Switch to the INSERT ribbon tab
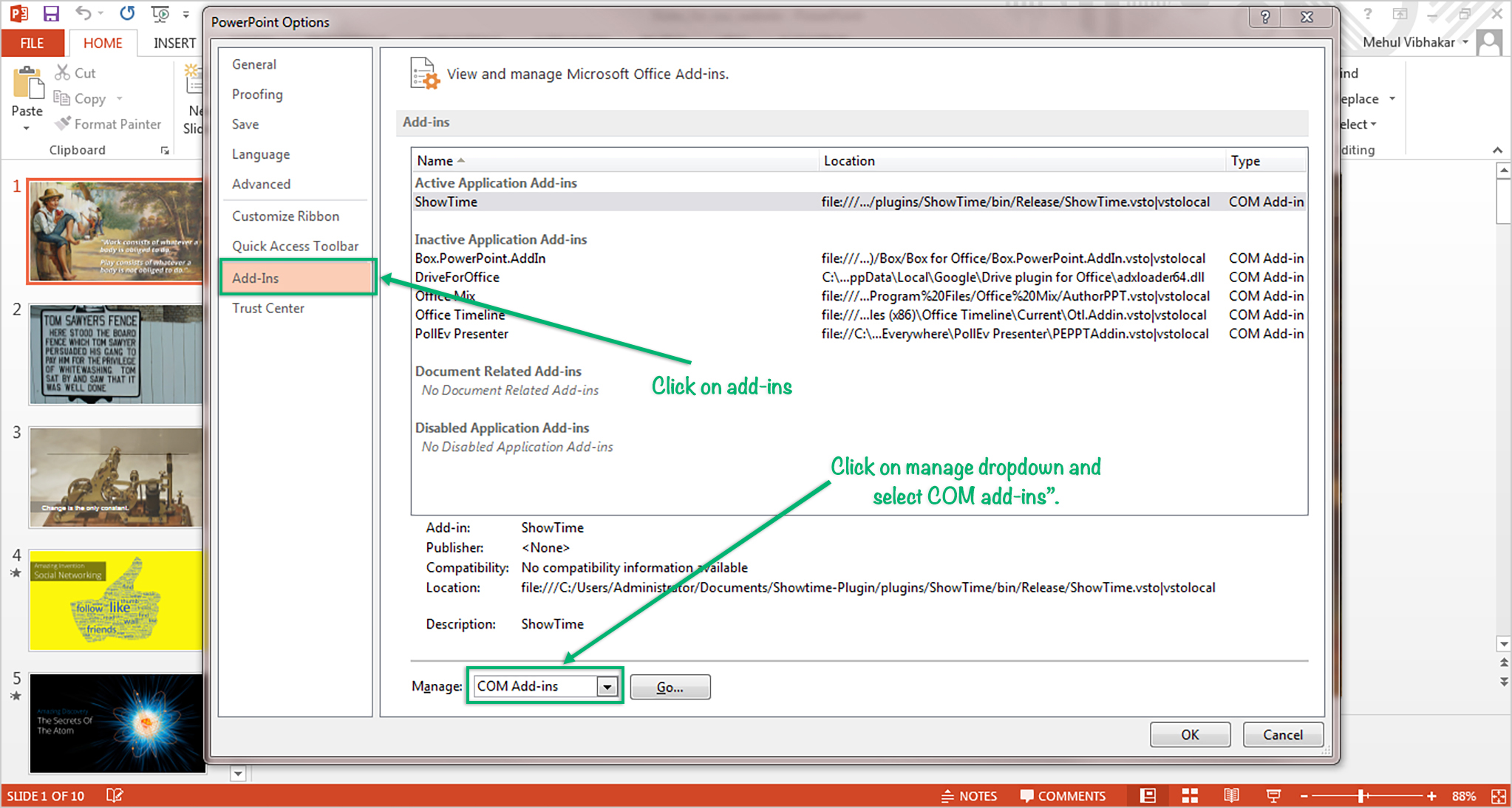Viewport: 1512px width, 808px height. (171, 43)
